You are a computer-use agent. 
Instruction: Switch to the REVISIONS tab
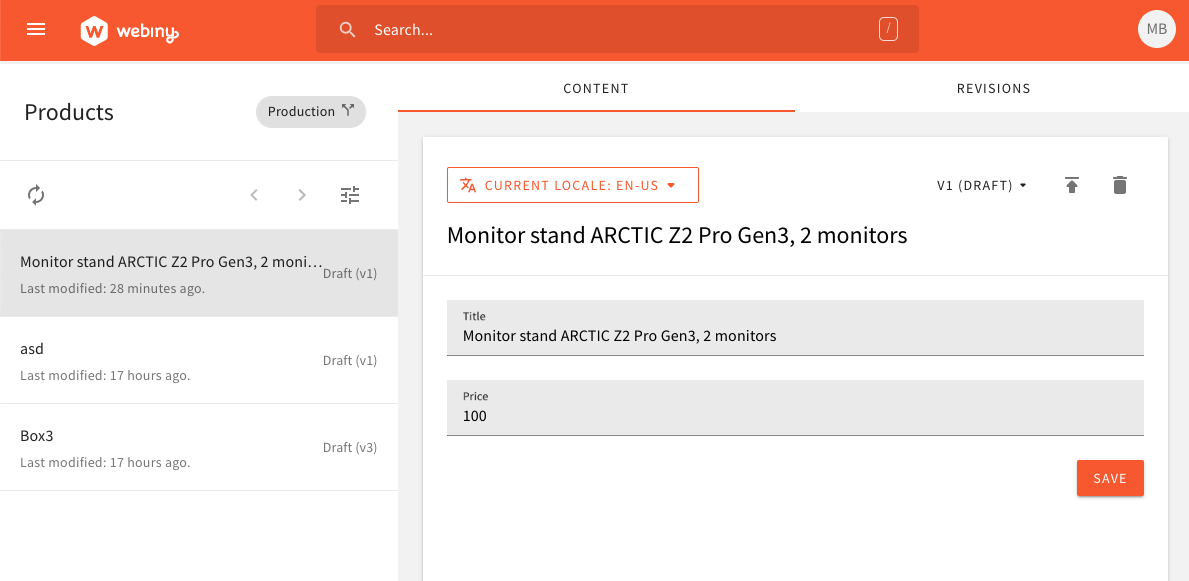[x=993, y=88]
